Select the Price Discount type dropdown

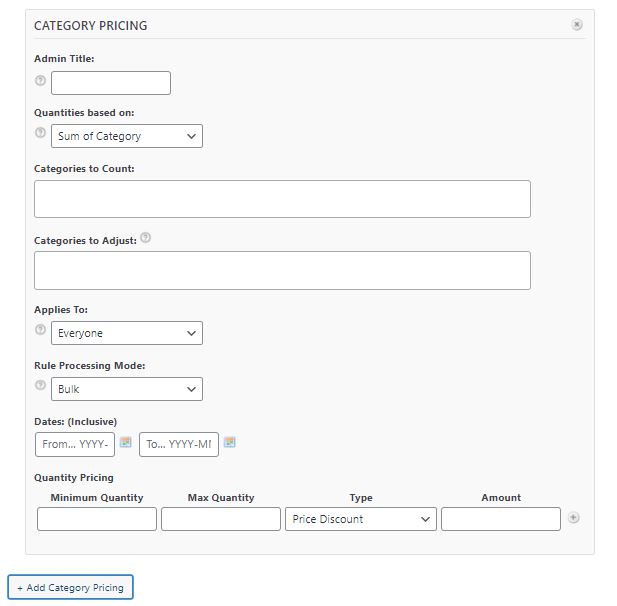coord(361,519)
